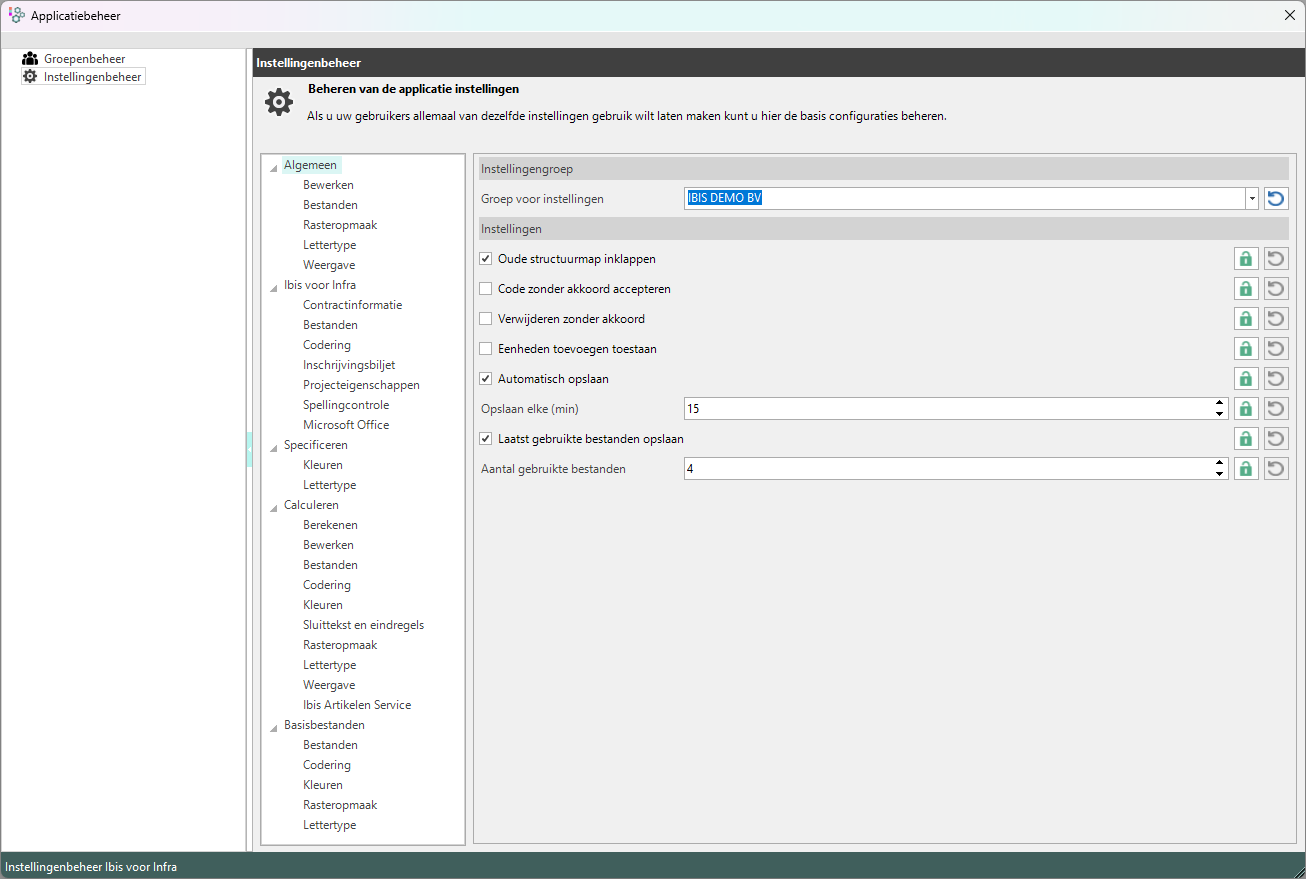Click lock icon for Oude structuurmap inklappen
Image resolution: width=1306 pixels, height=879 pixels.
point(1245,259)
